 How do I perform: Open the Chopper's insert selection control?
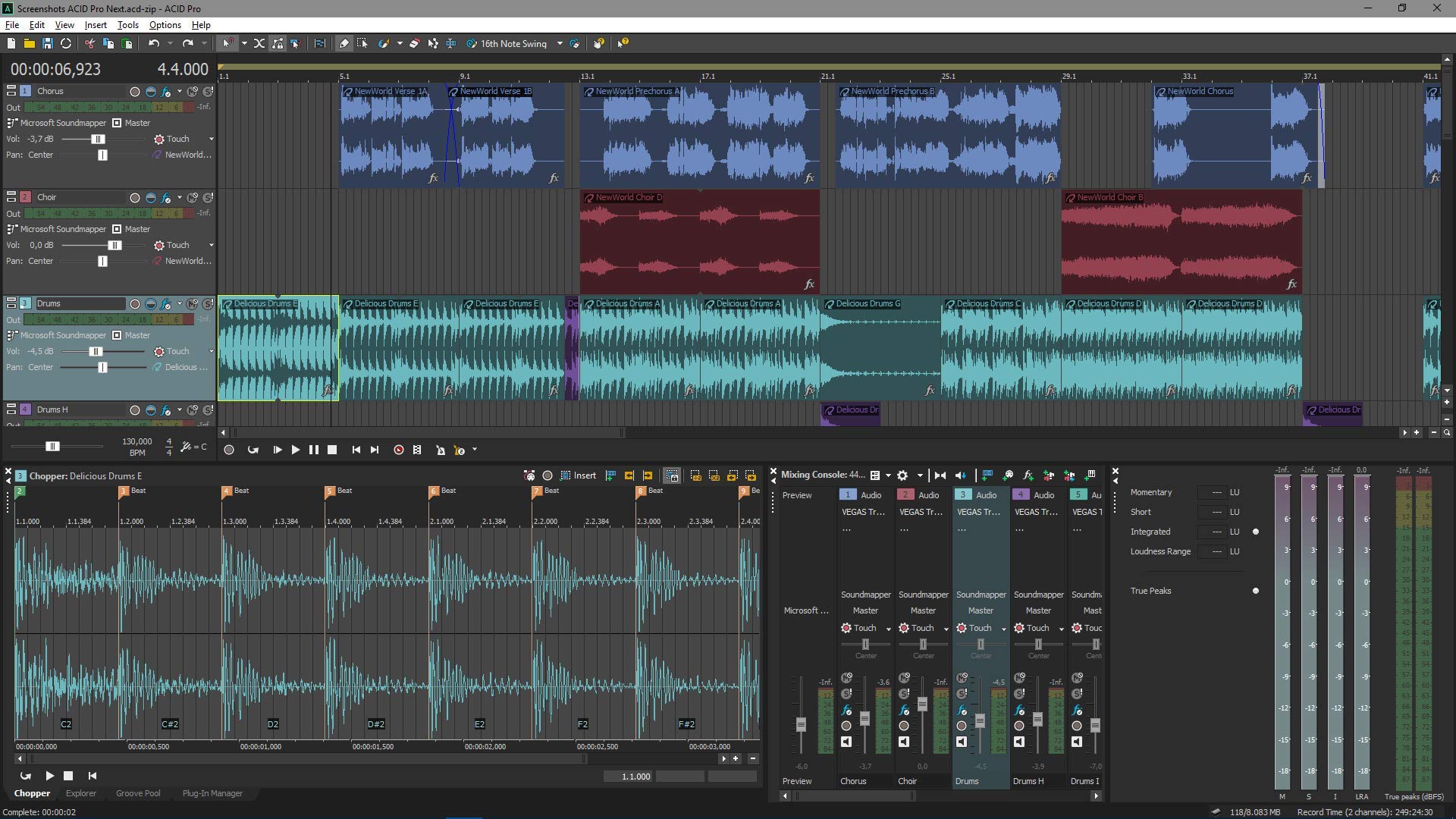click(x=565, y=475)
